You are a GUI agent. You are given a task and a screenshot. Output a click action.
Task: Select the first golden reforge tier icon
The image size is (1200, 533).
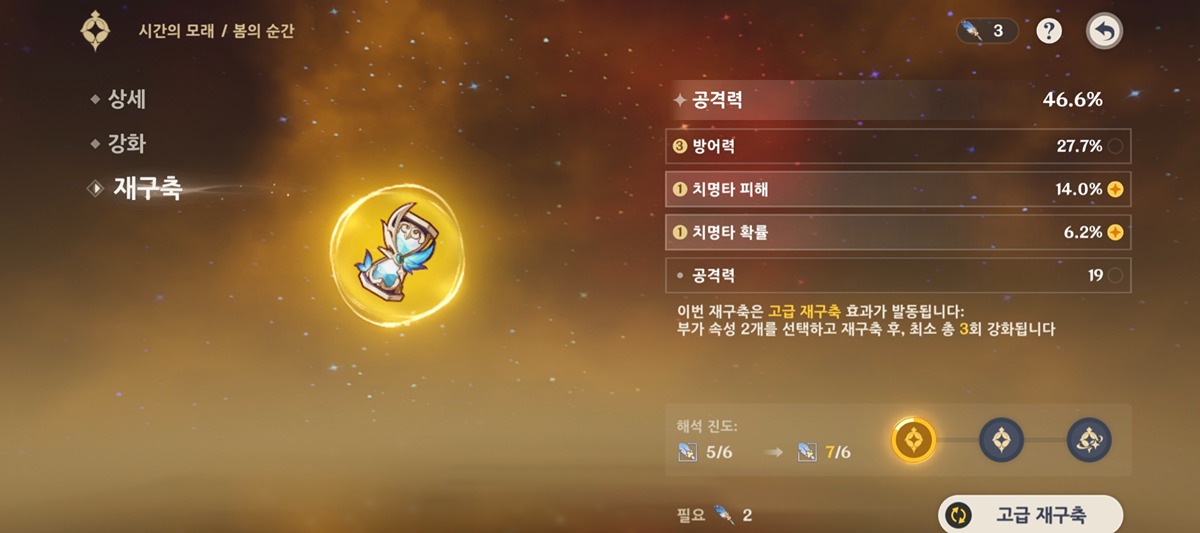pyautogui.click(x=914, y=438)
